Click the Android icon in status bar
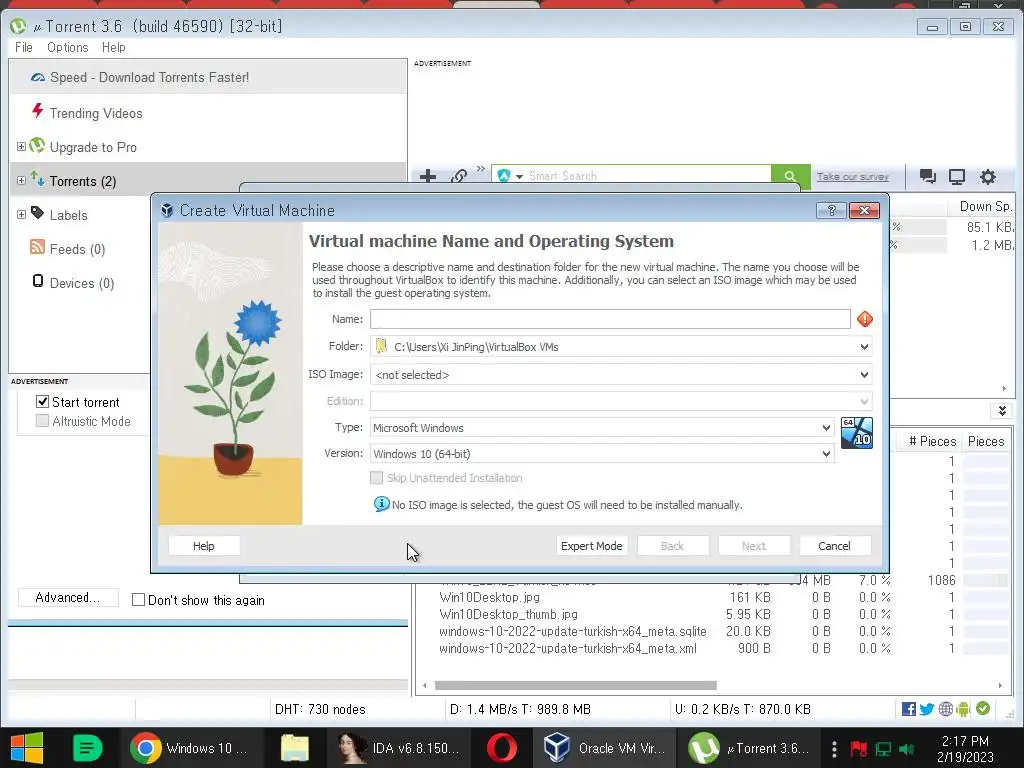The image size is (1024, 768). [x=963, y=709]
